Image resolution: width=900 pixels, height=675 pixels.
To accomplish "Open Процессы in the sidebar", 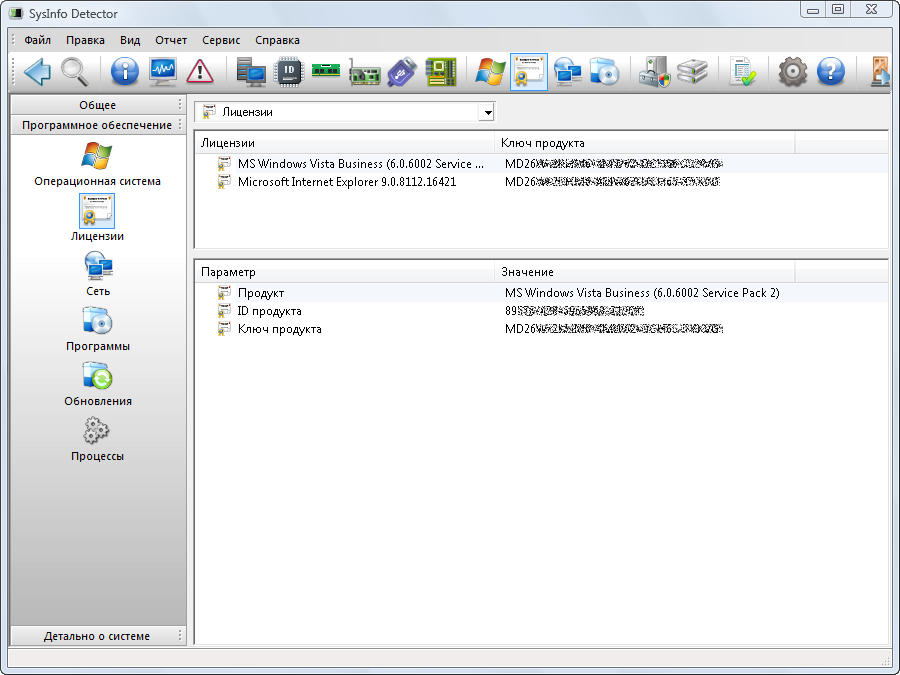I will (97, 439).
